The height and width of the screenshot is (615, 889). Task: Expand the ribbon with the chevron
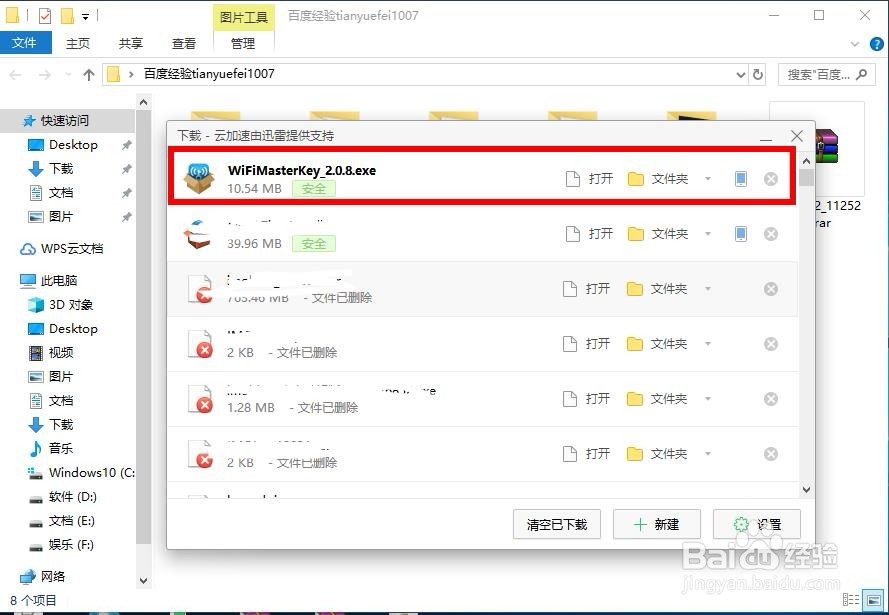pos(855,44)
